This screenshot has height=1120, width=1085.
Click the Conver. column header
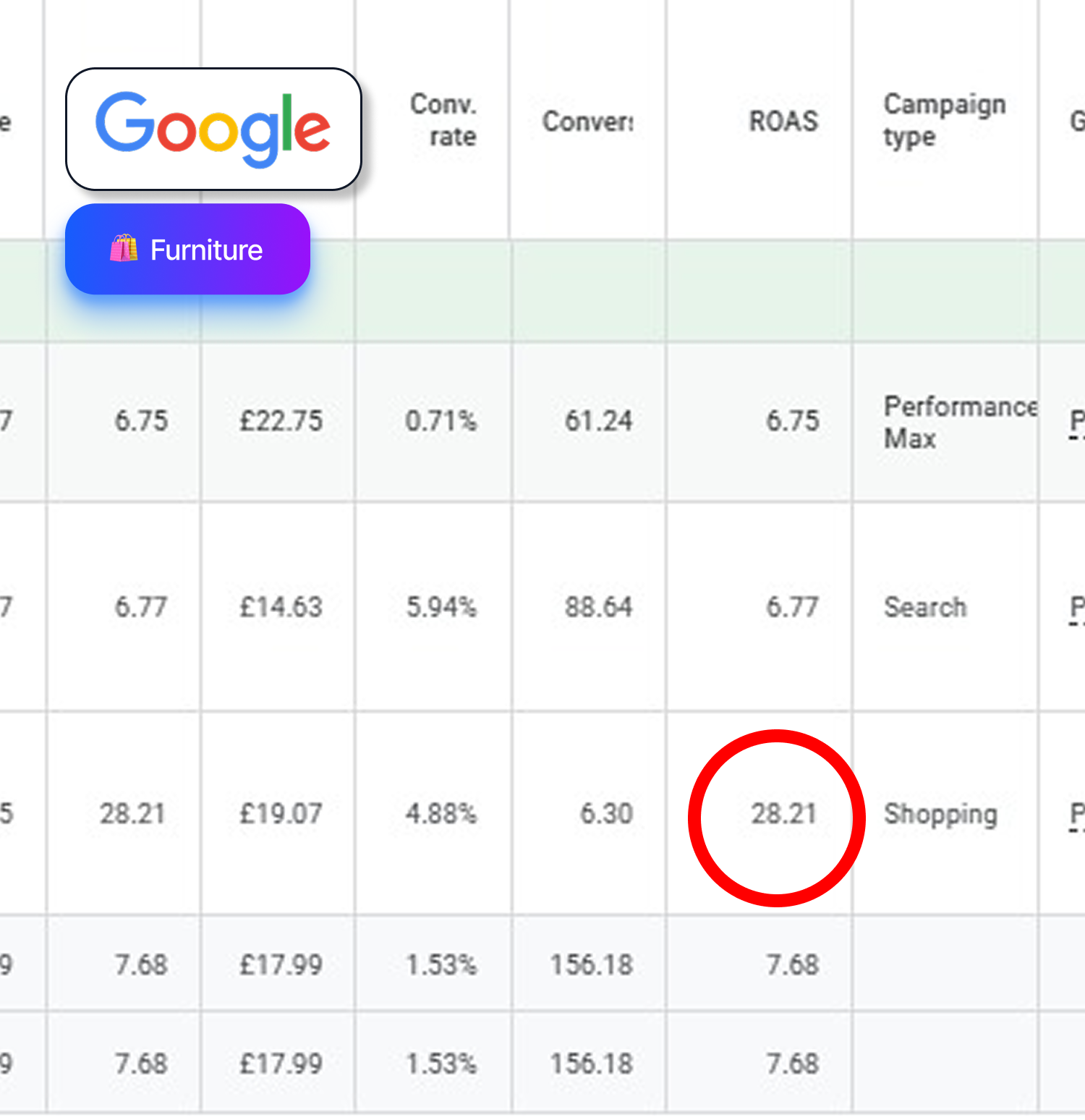tap(587, 122)
